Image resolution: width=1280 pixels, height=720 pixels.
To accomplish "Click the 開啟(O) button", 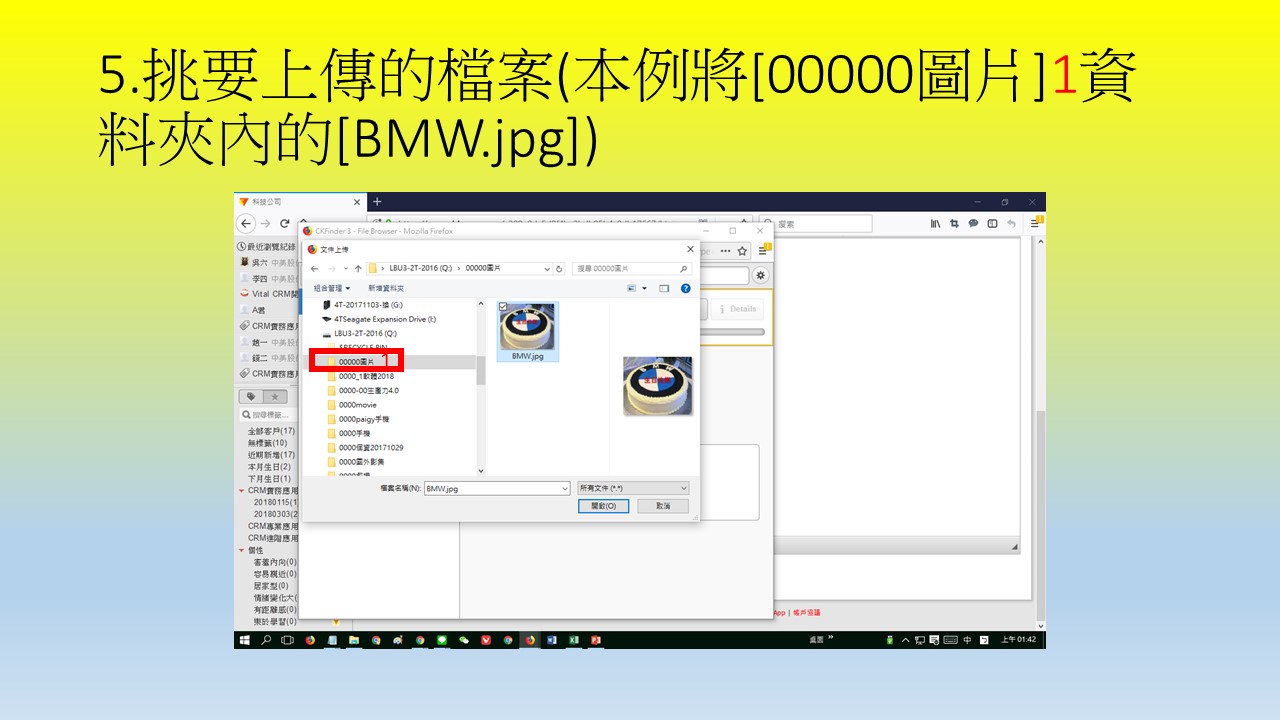I will [x=604, y=506].
